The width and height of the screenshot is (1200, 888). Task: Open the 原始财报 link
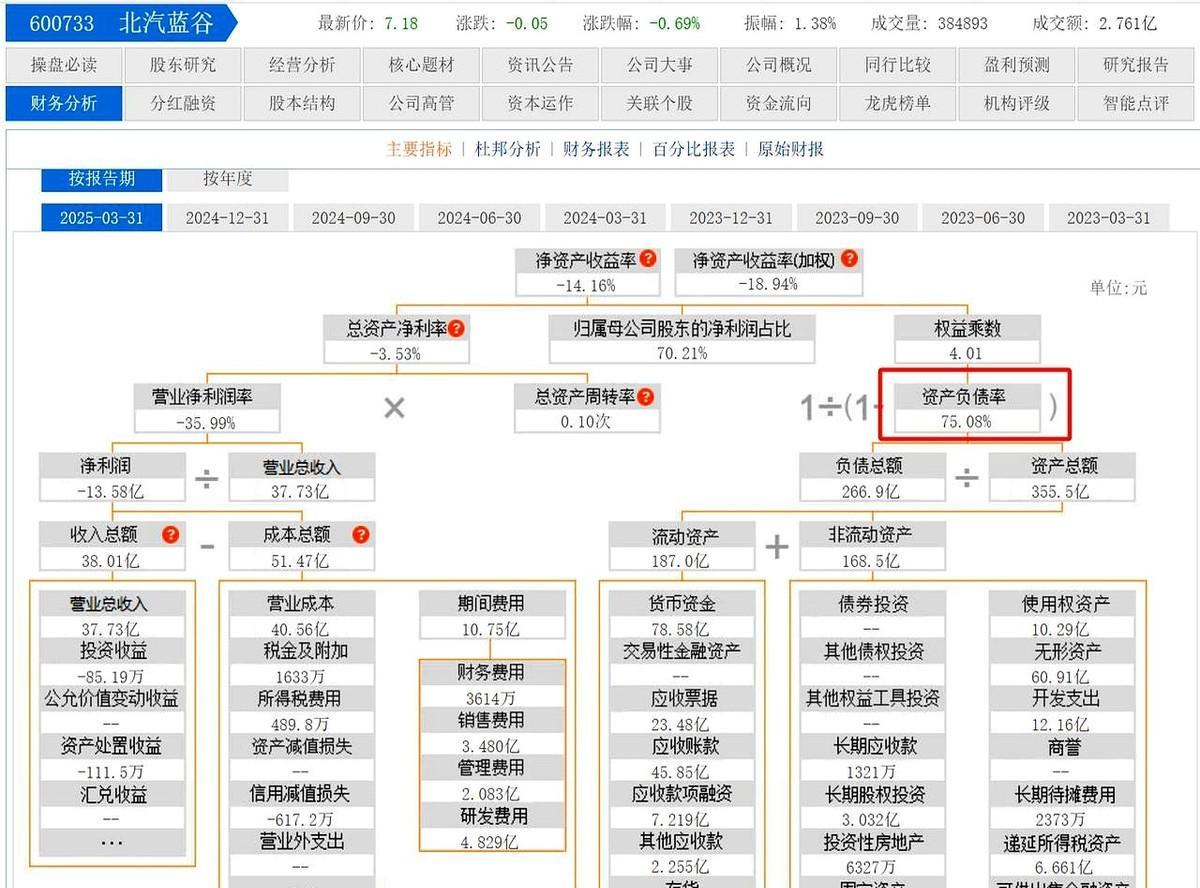(x=791, y=149)
